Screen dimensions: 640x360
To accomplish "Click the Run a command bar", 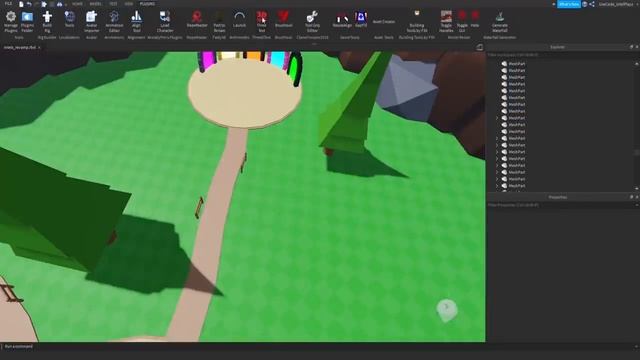I will pyautogui.click(x=318, y=347).
